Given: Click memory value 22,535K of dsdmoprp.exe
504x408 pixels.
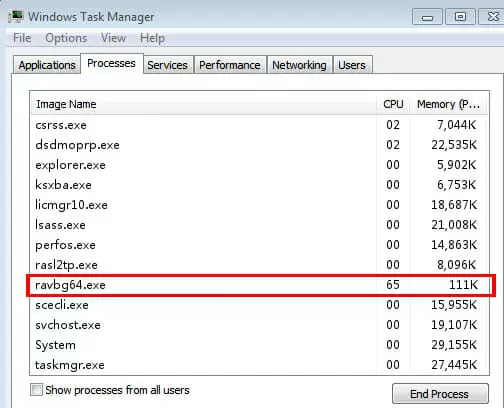Looking at the screenshot, I should (454, 145).
